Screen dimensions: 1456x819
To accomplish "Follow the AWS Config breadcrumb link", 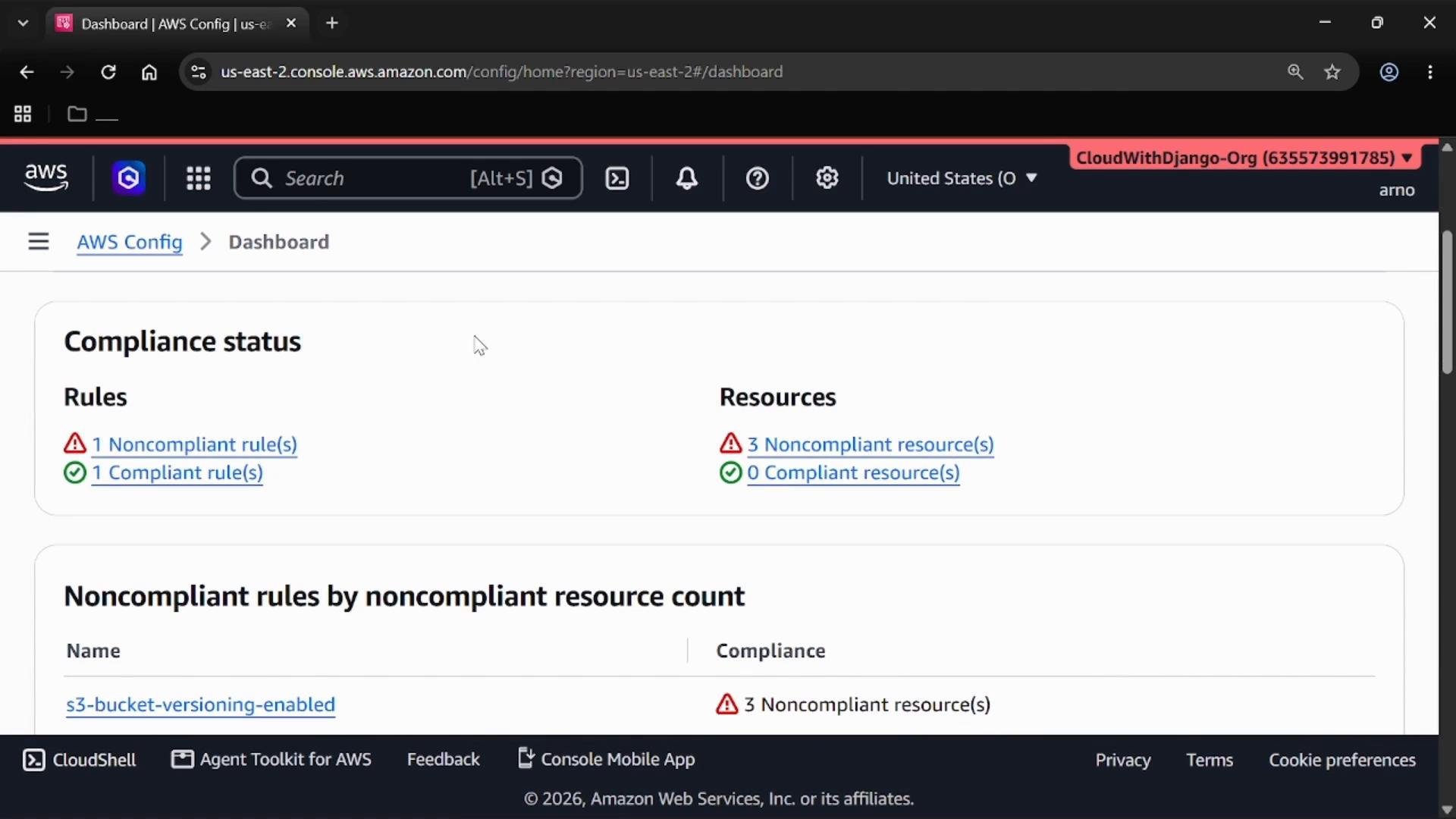I will [130, 242].
